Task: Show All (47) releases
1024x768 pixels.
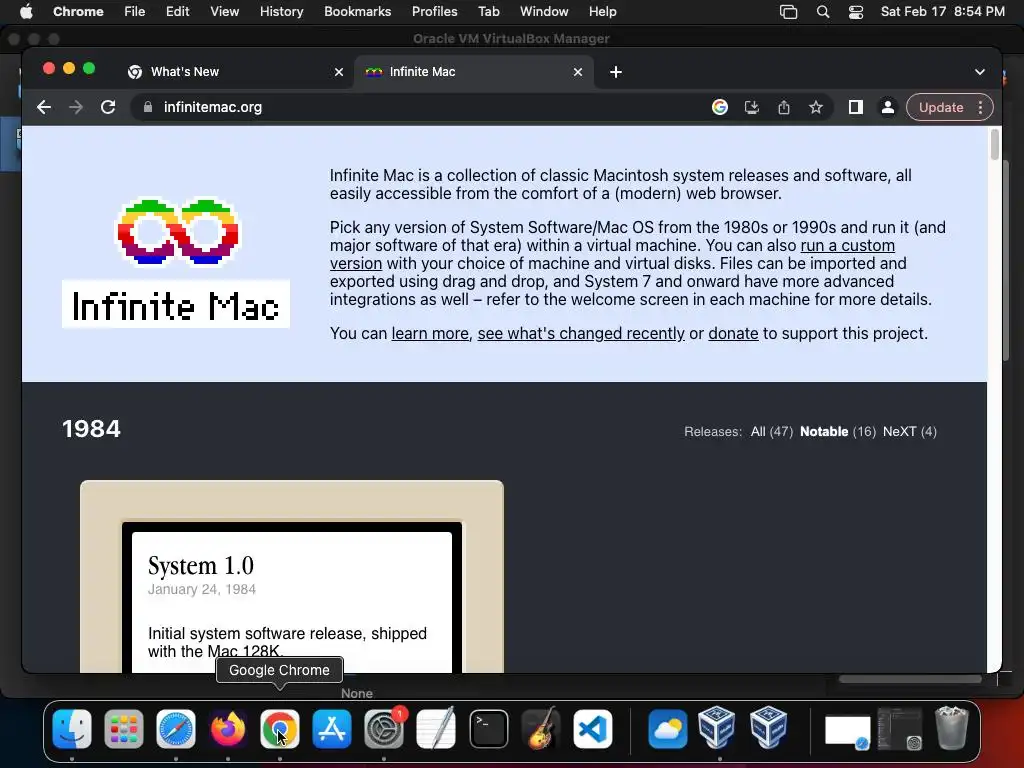Action: pyautogui.click(x=771, y=432)
